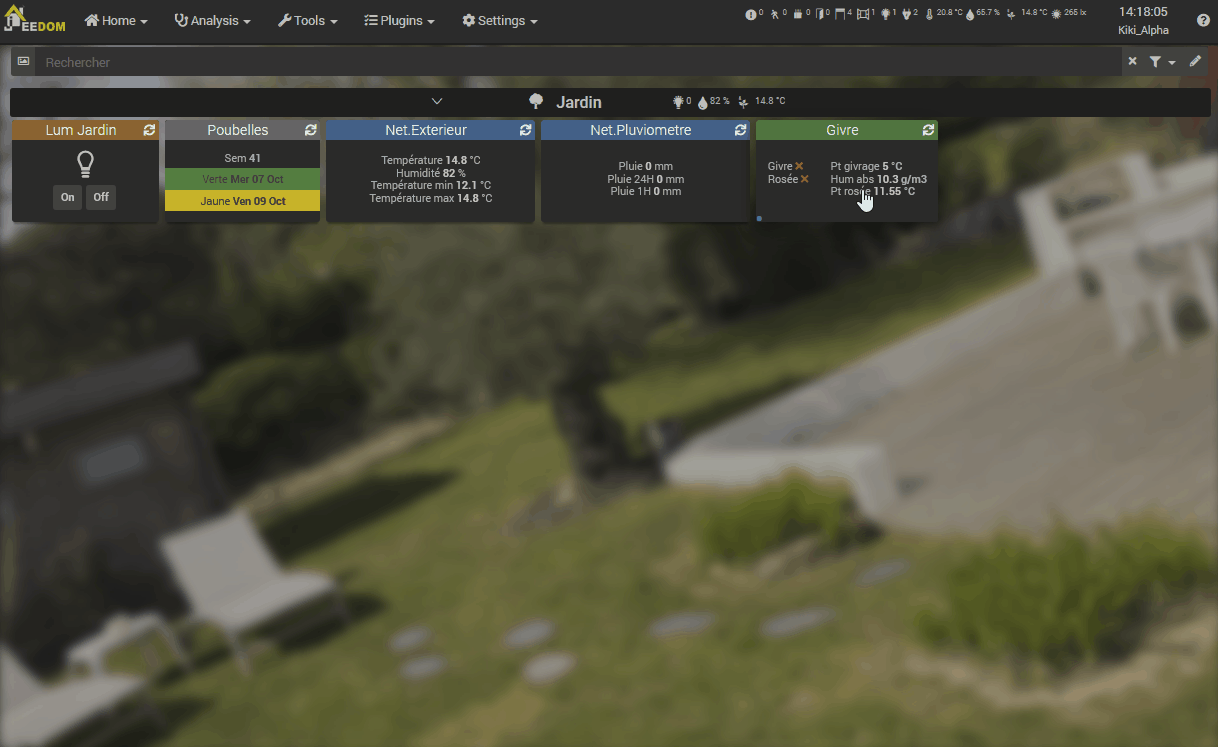Refresh the Givre widget

pyautogui.click(x=928, y=130)
